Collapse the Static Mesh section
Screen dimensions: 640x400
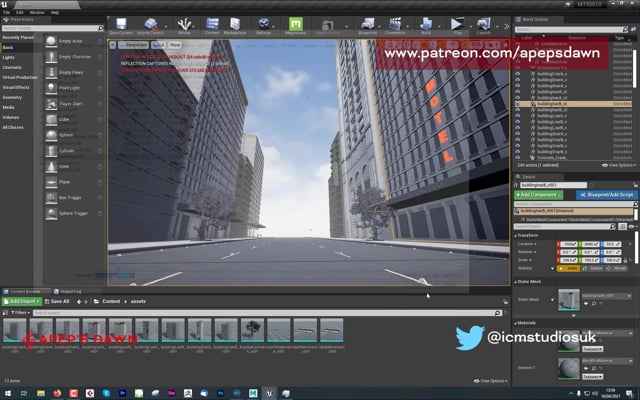click(x=516, y=282)
